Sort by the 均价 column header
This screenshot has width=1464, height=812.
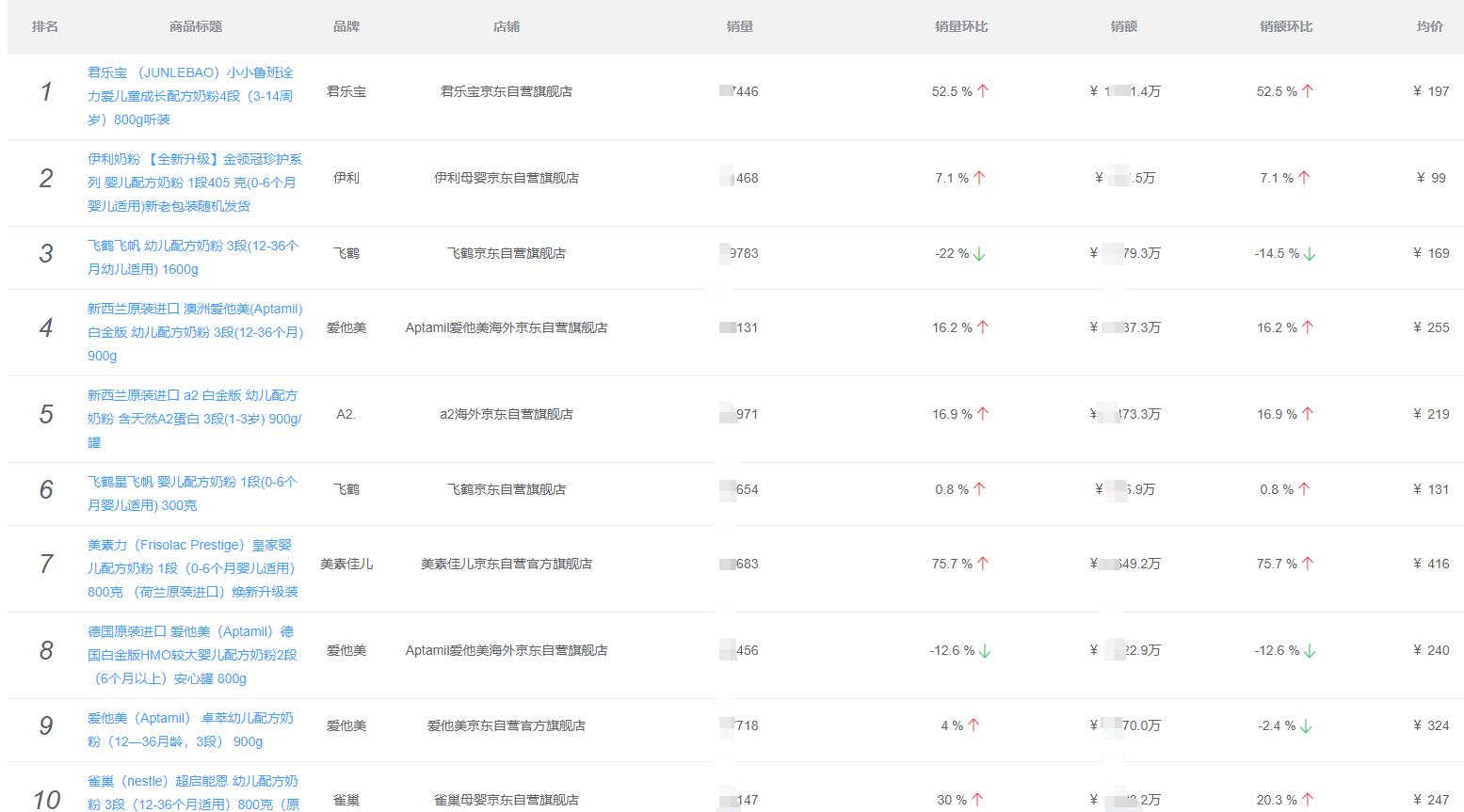coord(1430,26)
